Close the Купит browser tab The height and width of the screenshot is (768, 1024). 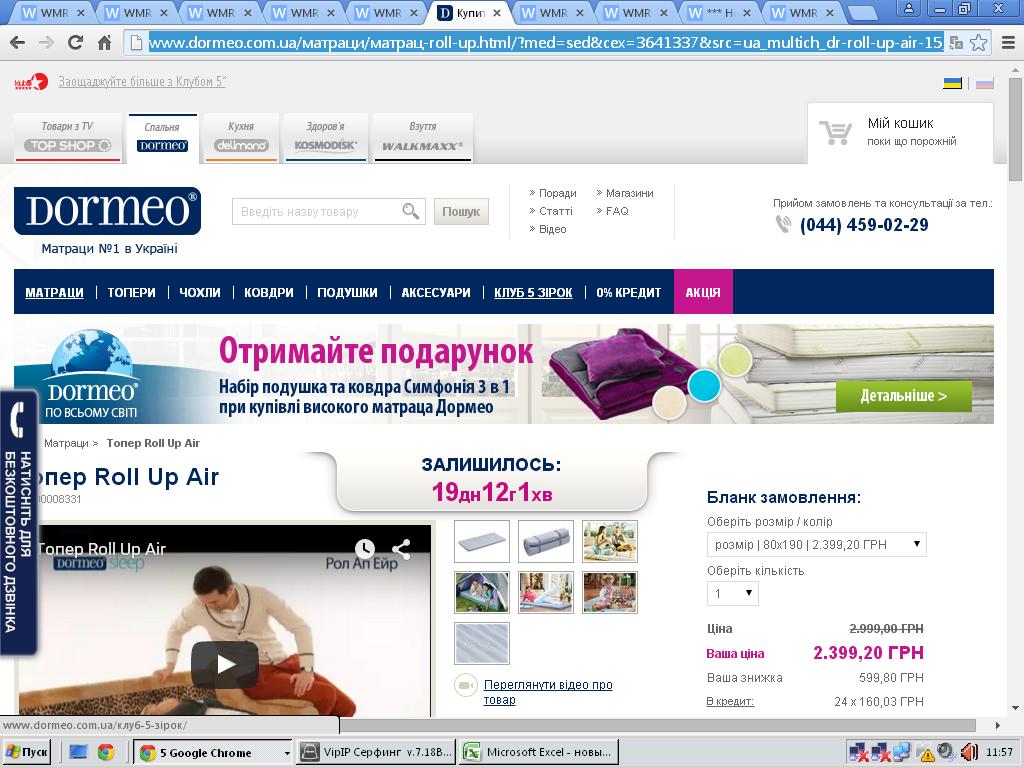[x=497, y=12]
